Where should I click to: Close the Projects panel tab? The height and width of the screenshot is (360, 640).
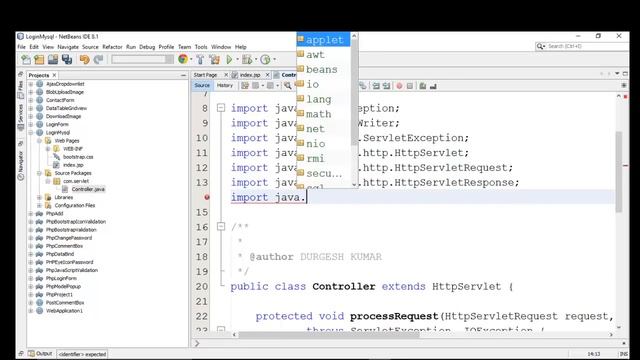(x=54, y=75)
